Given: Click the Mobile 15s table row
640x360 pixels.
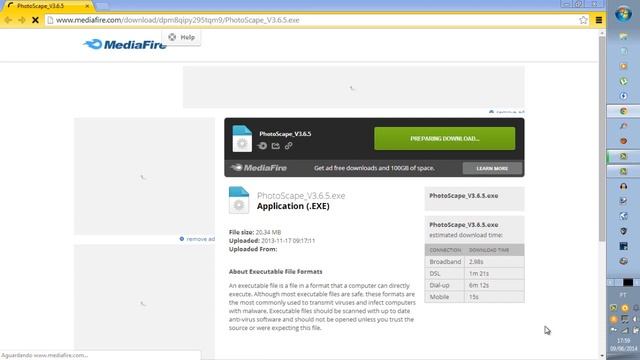Looking at the screenshot, I should point(474,297).
